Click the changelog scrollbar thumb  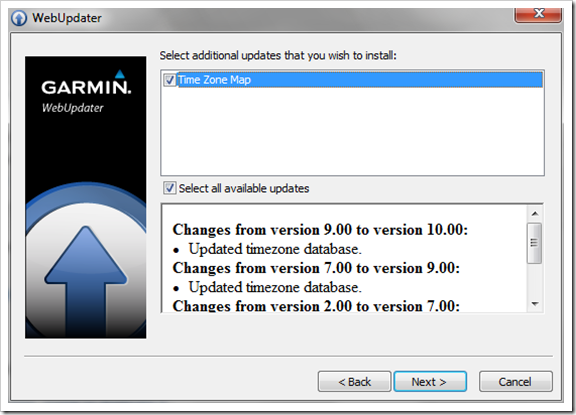(534, 243)
